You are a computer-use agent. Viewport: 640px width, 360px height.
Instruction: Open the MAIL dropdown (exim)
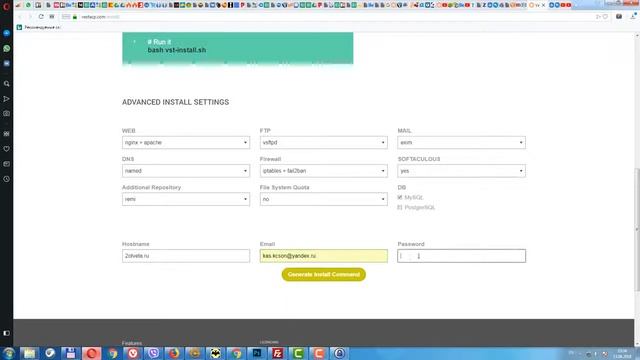point(462,142)
